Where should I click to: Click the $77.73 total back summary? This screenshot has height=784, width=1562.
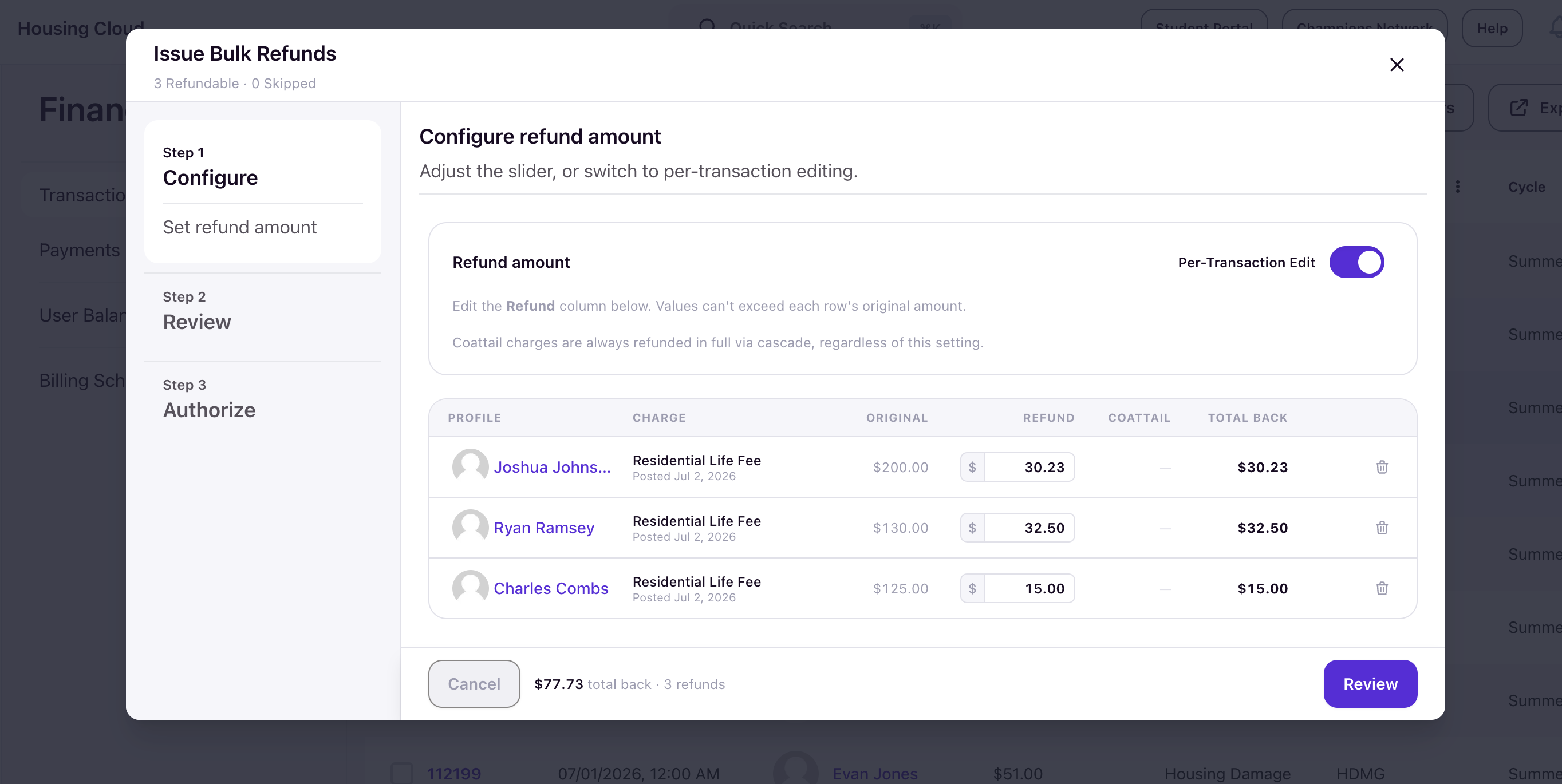click(558, 684)
